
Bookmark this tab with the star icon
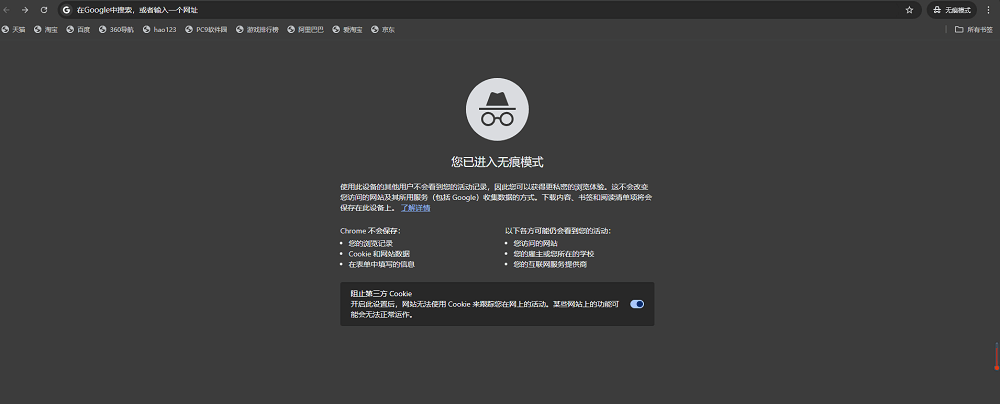point(909,10)
